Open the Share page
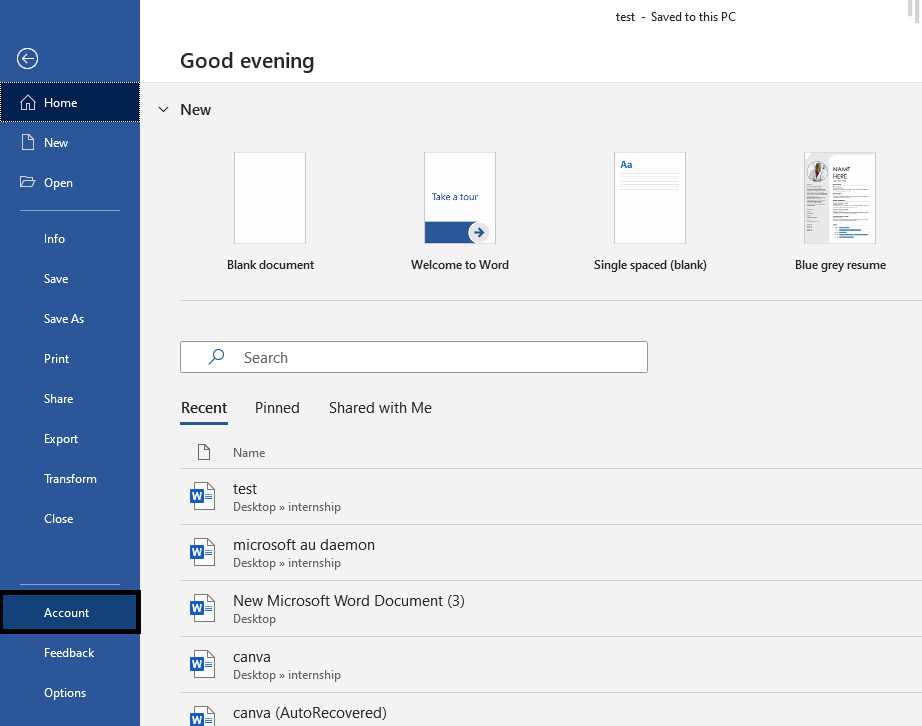The height and width of the screenshot is (726, 922). tap(70, 399)
